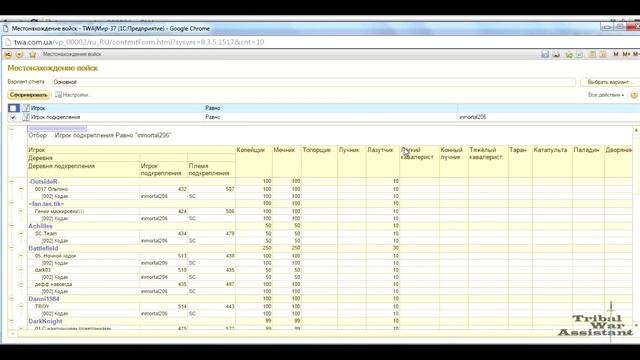Save report using the floppy disk icon
640x360 pixels.
545,54
